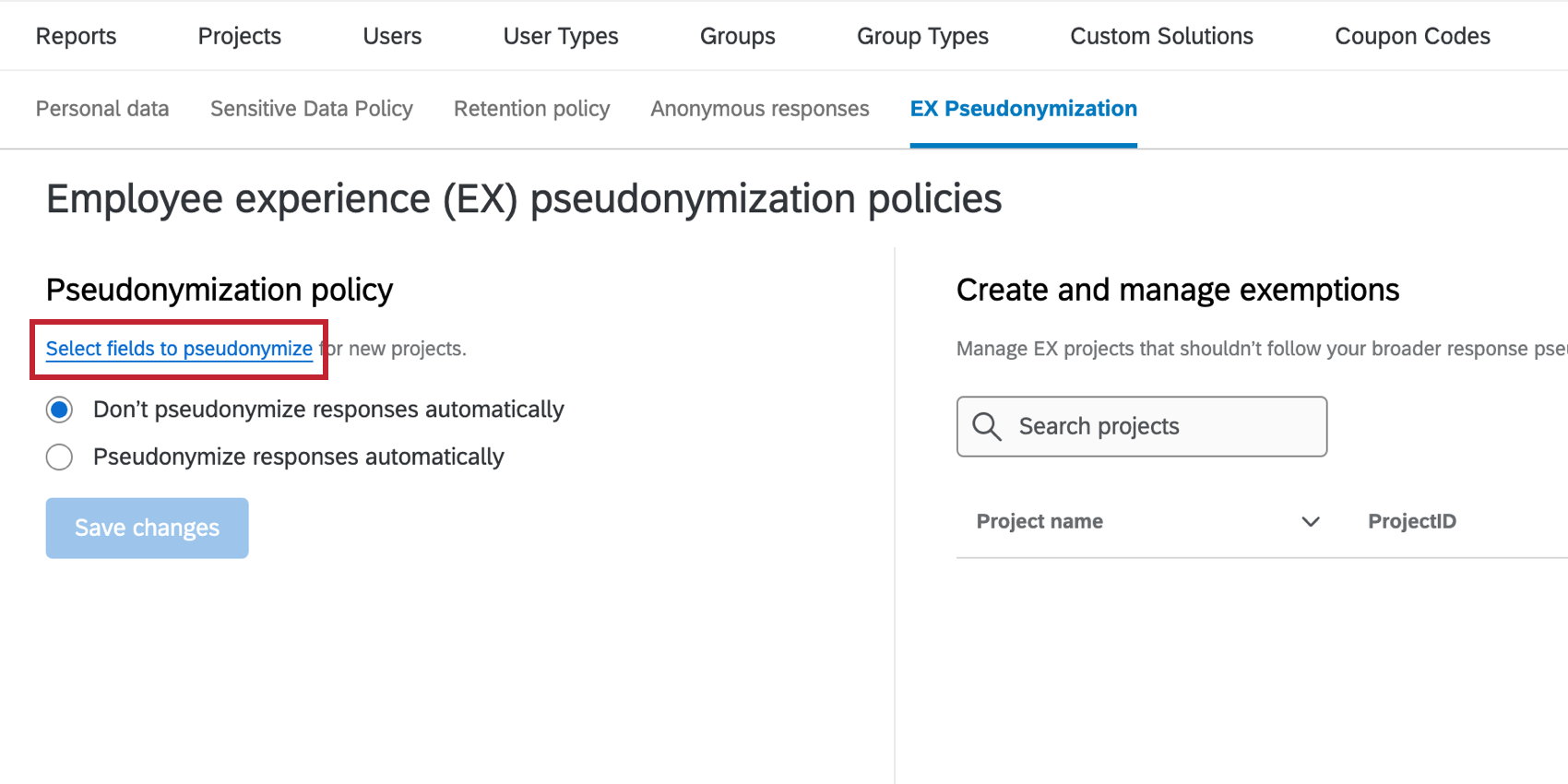The height and width of the screenshot is (784, 1568).
Task: Open Anonymous responses tab
Action: click(759, 109)
